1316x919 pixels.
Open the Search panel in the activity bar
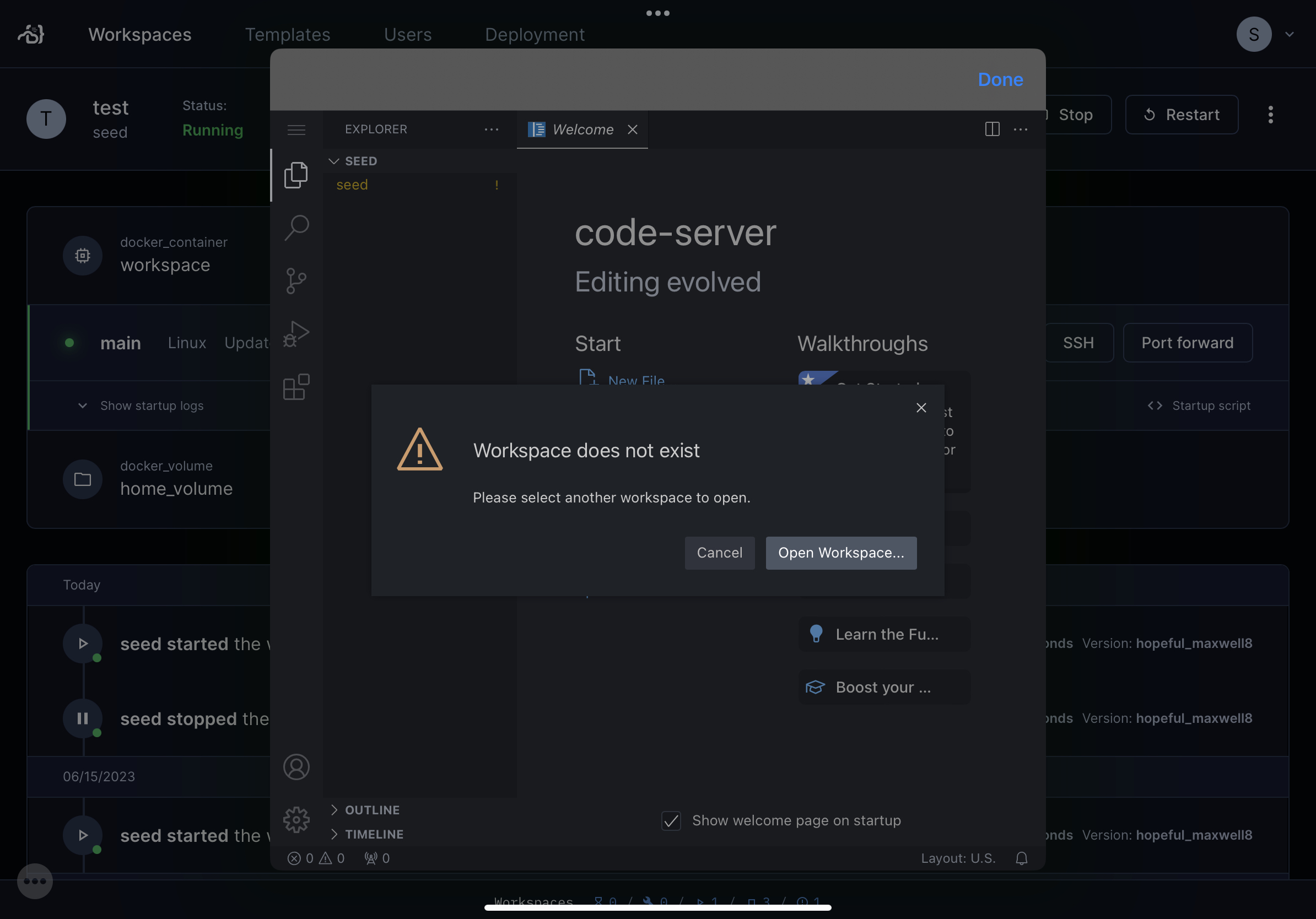[296, 227]
